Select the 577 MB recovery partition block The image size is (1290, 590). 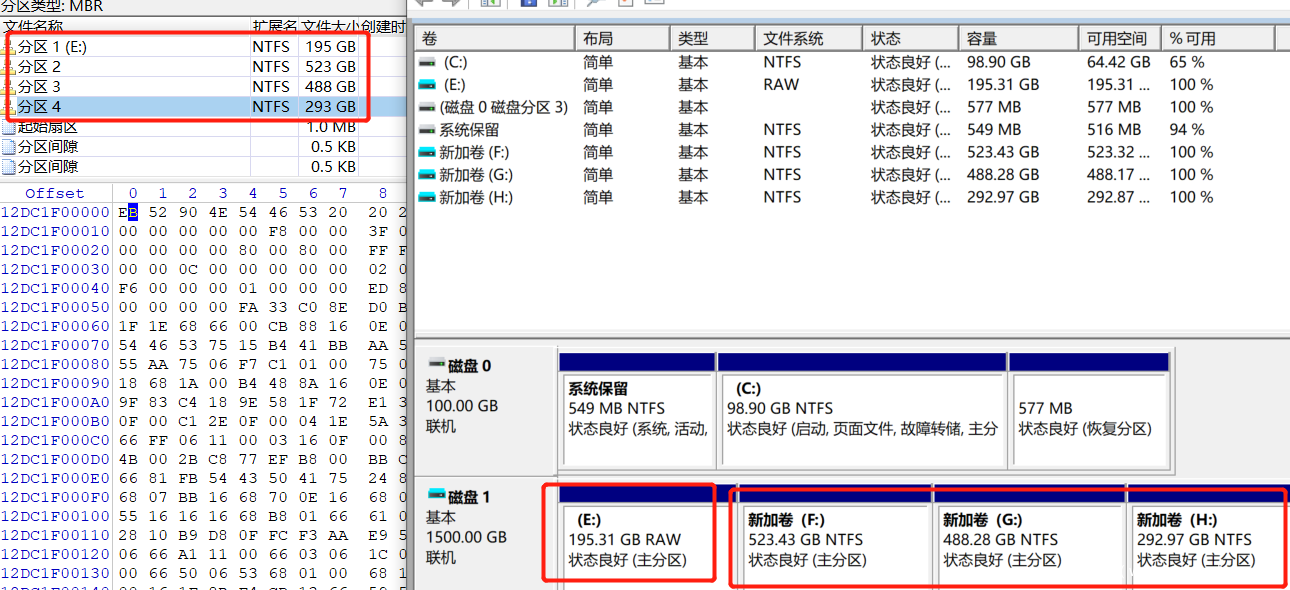pos(1088,418)
